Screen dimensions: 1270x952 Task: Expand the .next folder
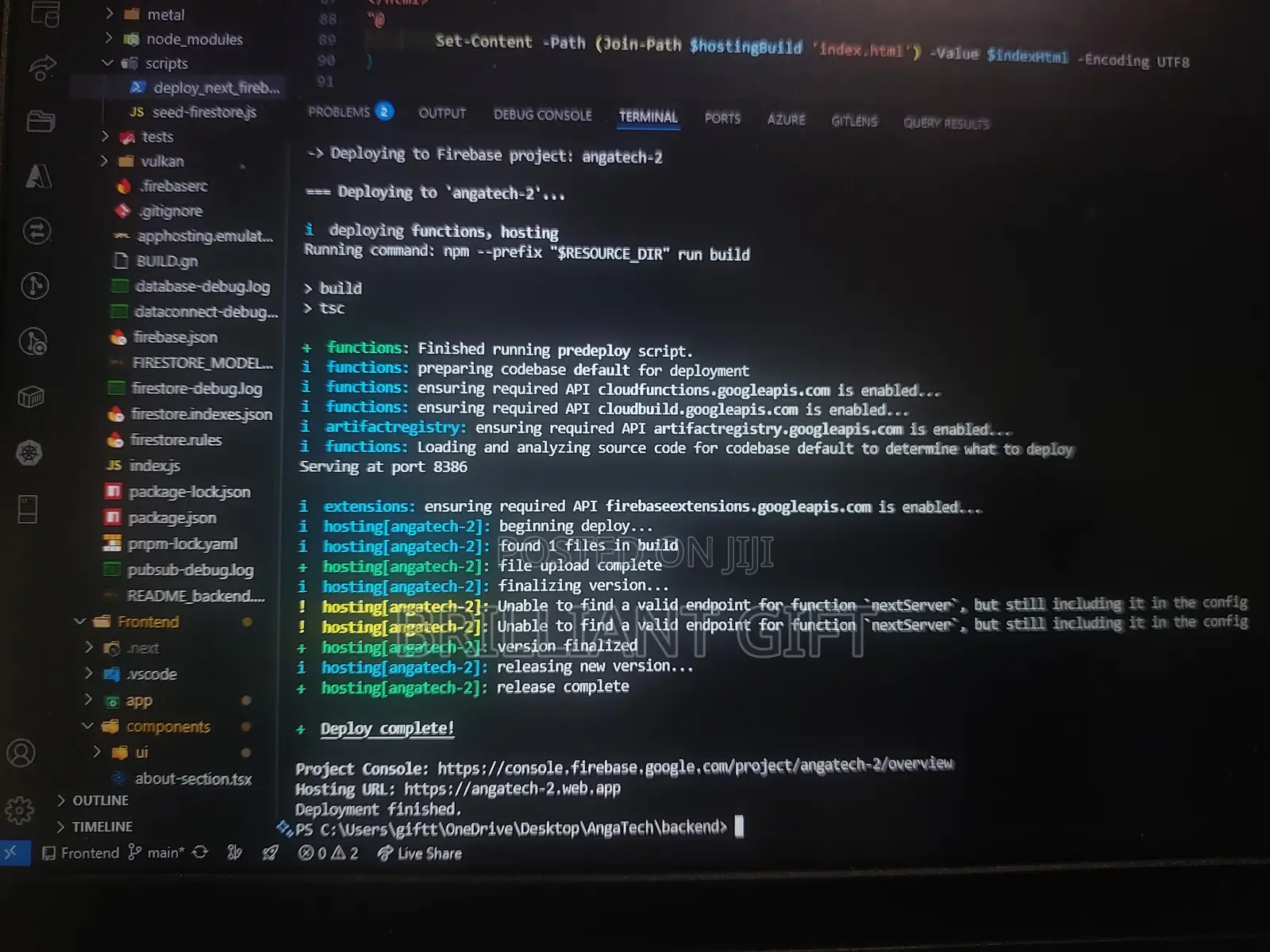coord(89,647)
